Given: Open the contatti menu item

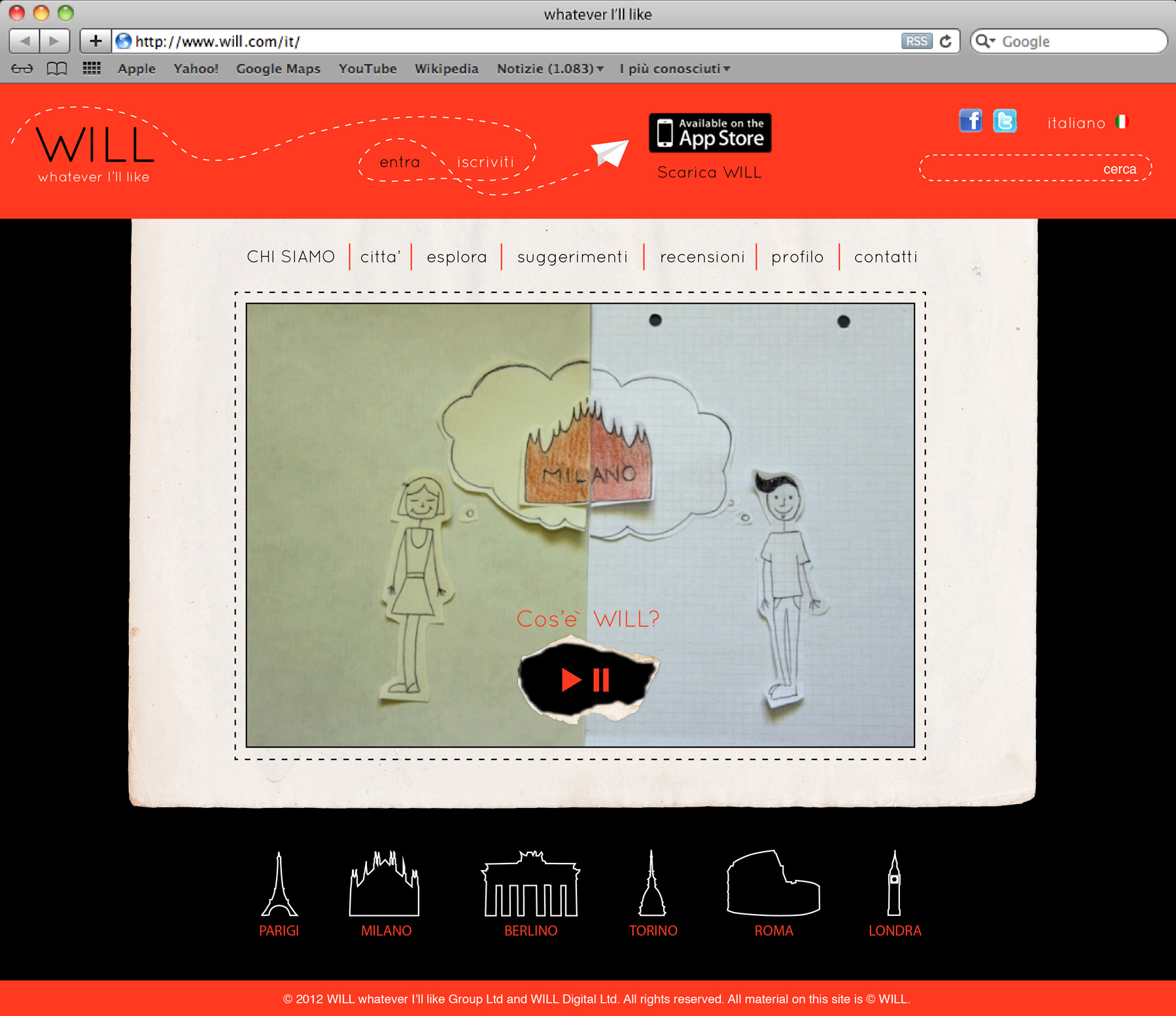Looking at the screenshot, I should [x=886, y=256].
